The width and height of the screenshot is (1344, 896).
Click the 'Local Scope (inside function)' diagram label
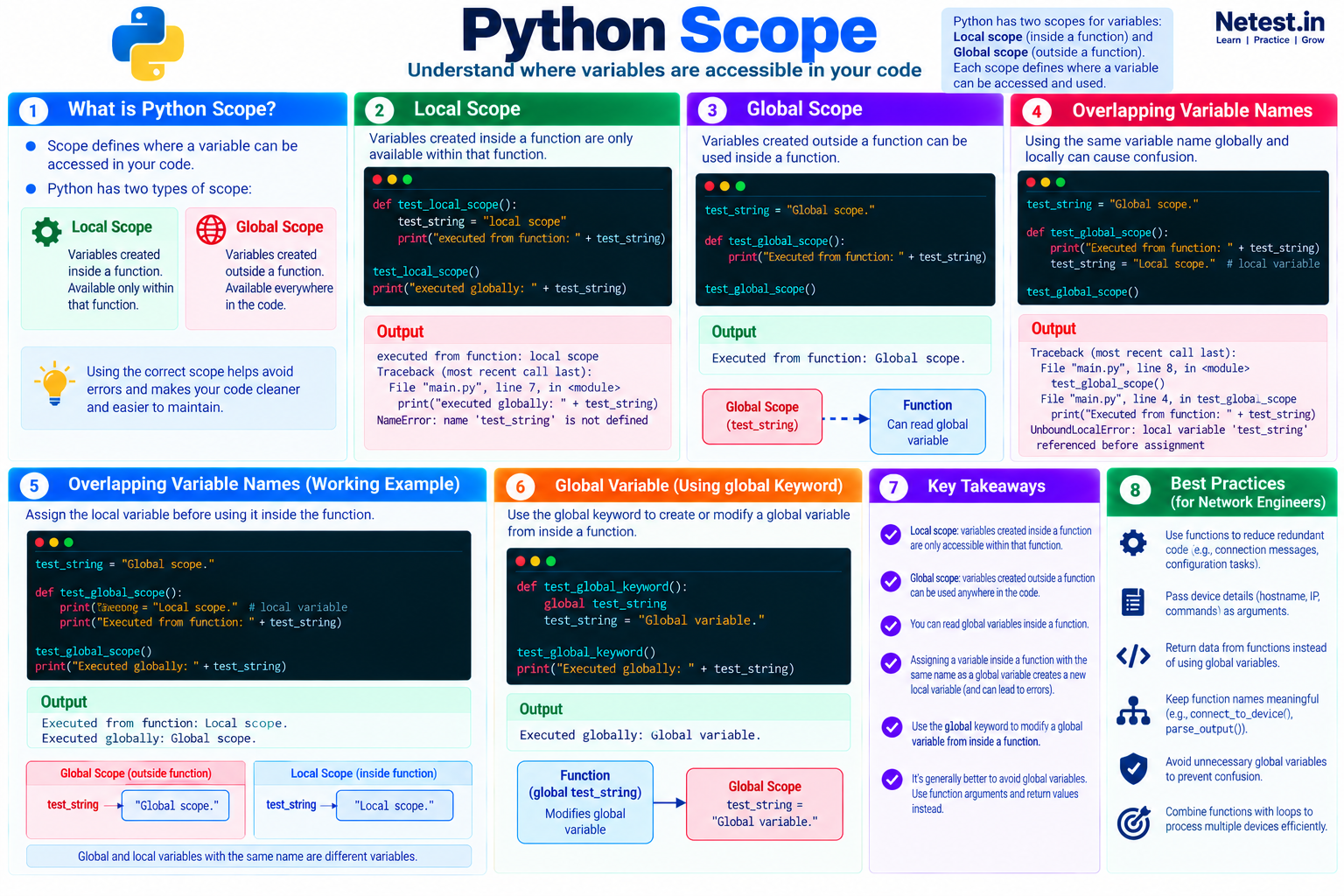[363, 773]
